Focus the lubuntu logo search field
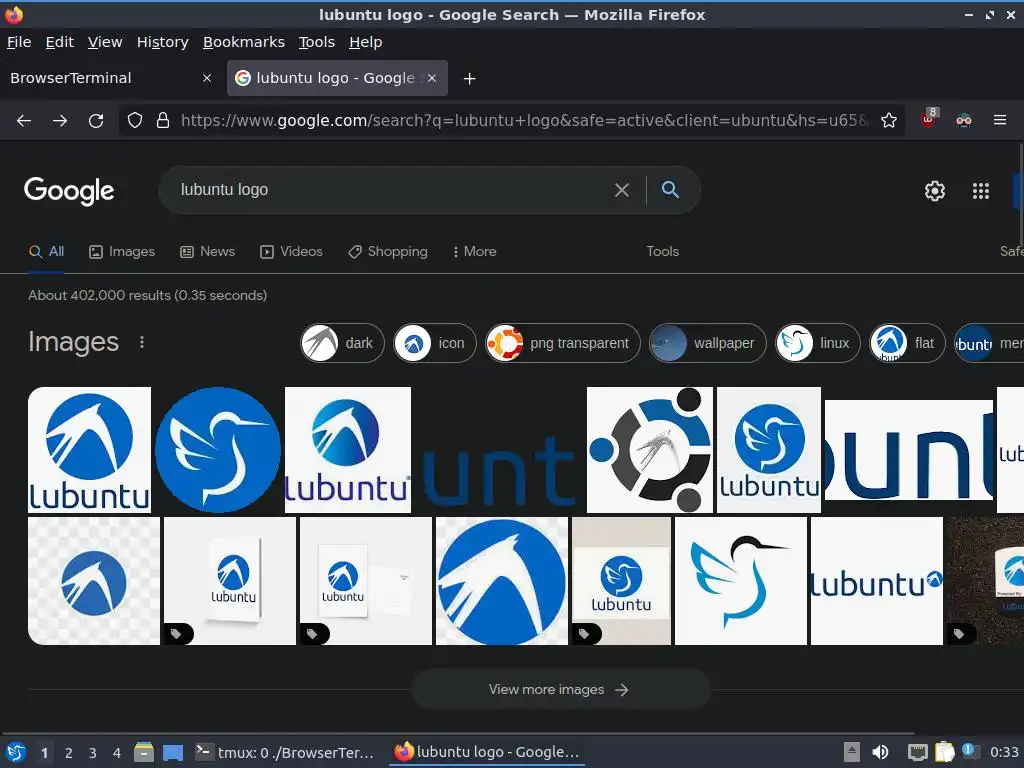The image size is (1024, 768). [392, 190]
